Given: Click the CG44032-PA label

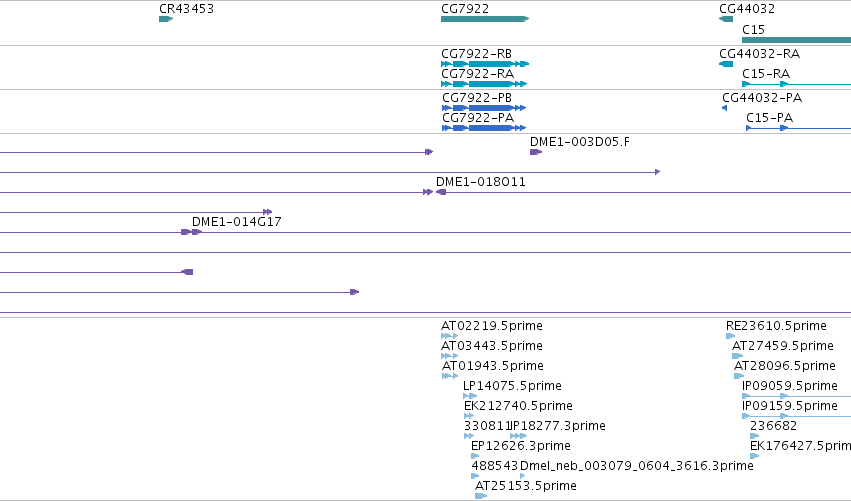Looking at the screenshot, I should click(762, 98).
